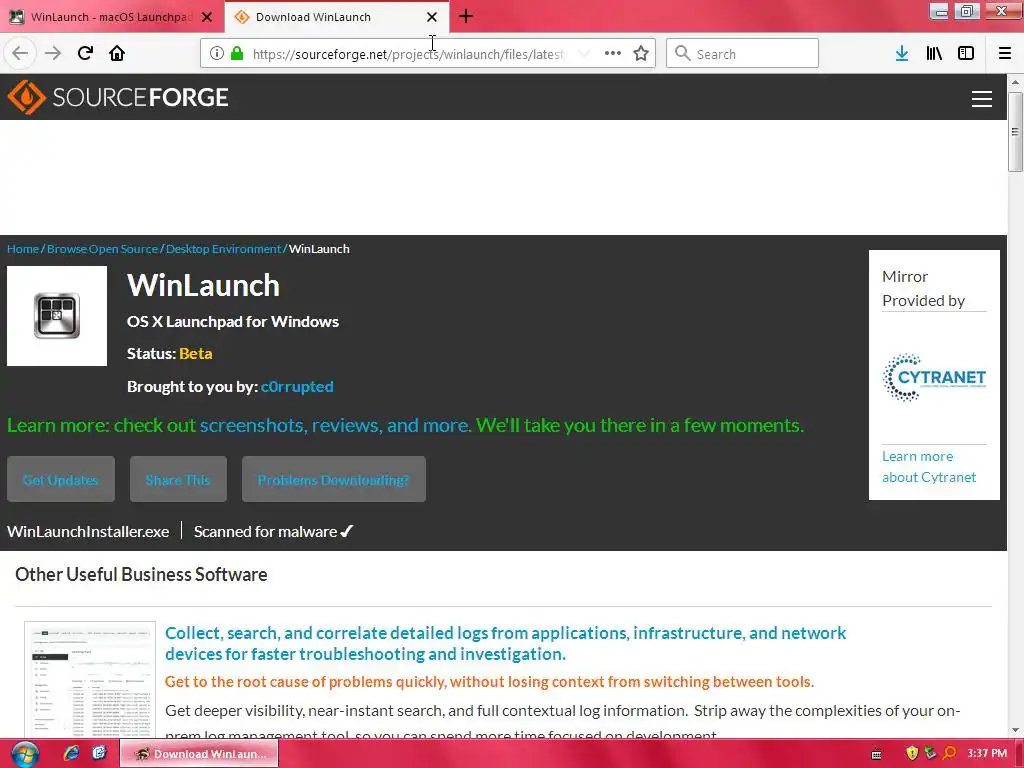
Task: Follow 'screenshots, reviews, and more' link
Action: [x=334, y=425]
